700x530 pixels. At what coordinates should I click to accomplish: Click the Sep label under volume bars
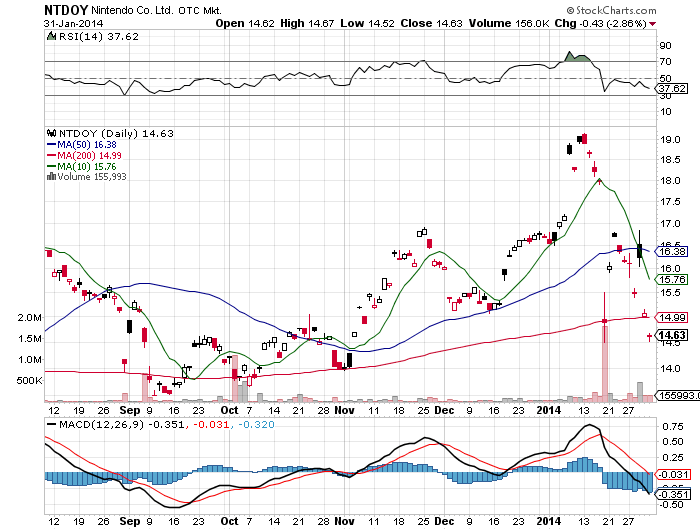point(130,410)
